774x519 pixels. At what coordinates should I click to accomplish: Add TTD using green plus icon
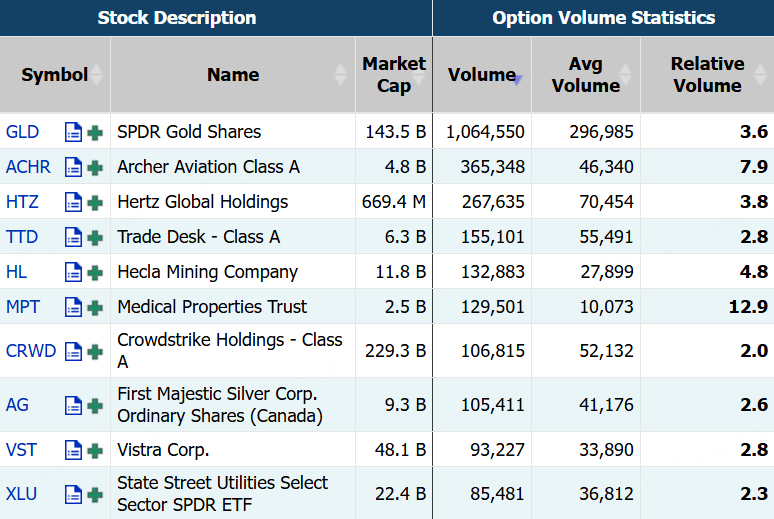coord(95,238)
